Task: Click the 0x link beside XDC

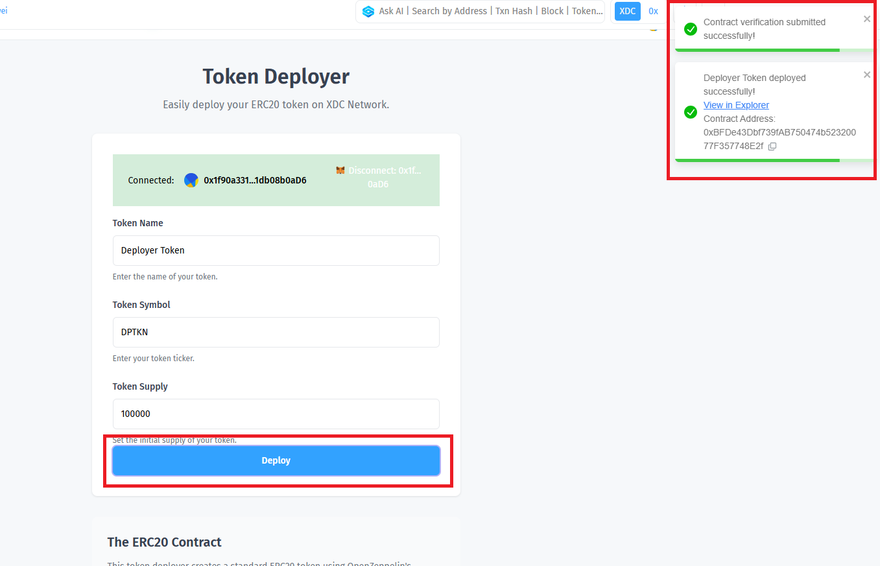Action: 653,11
